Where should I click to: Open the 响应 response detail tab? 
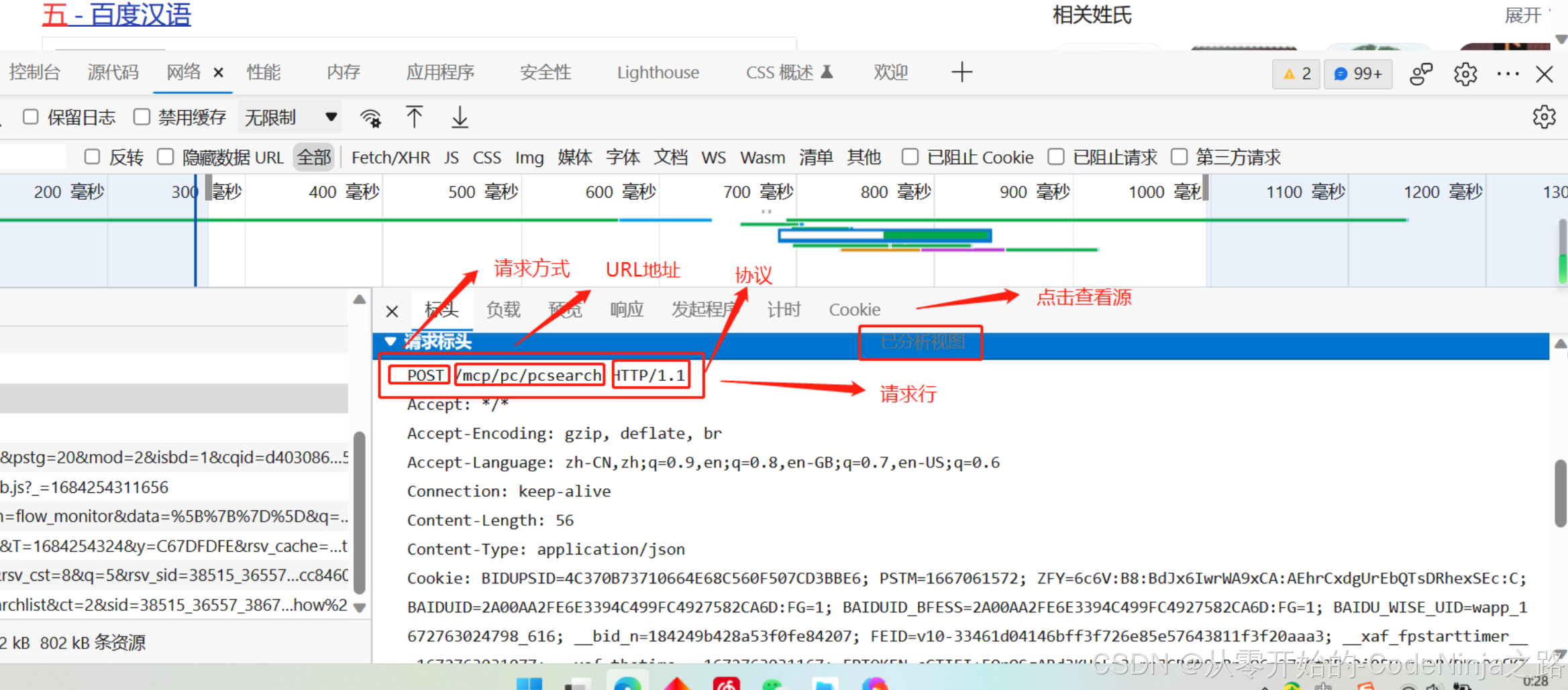(x=627, y=310)
